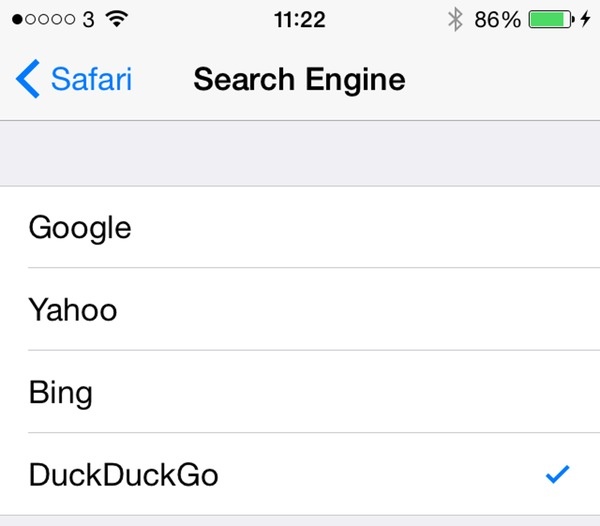Click the 11:22 clock in status bar

click(x=300, y=18)
